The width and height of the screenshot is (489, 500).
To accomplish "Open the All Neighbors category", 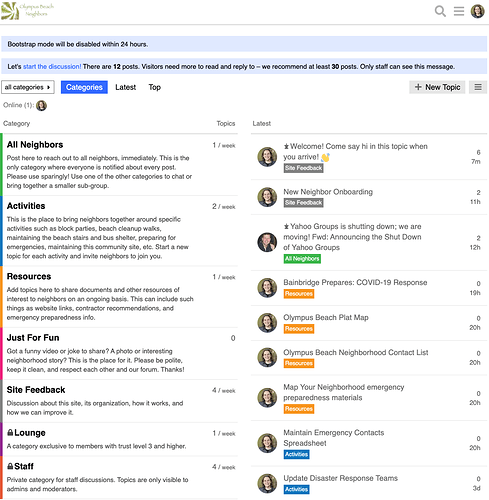I will coord(35,145).
